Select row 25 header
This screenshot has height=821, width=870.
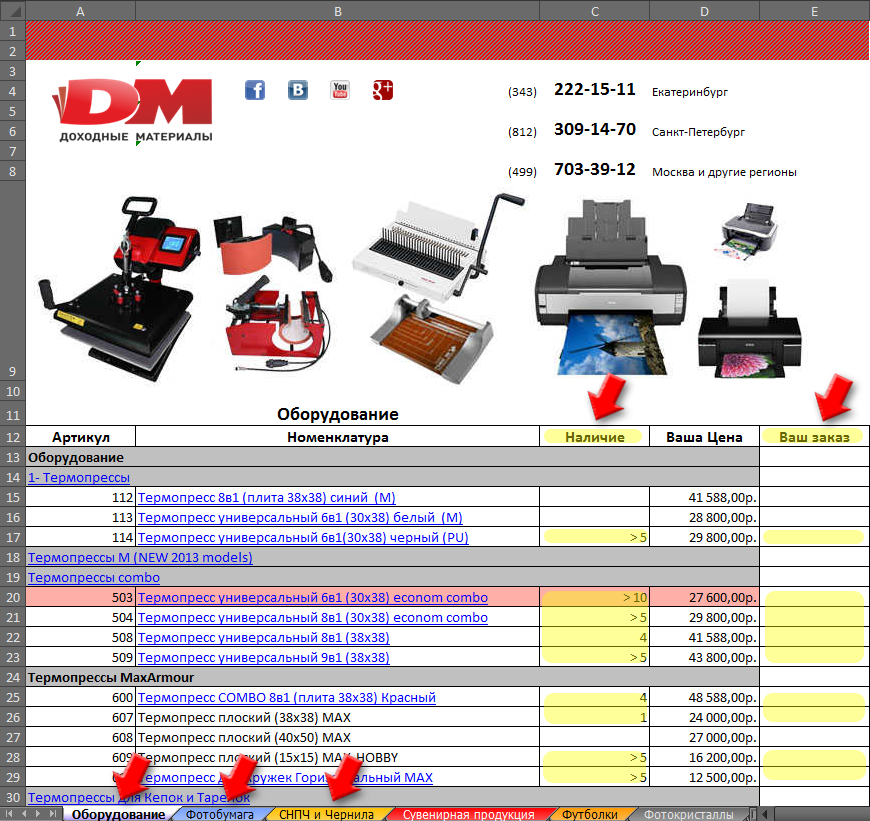(13, 697)
